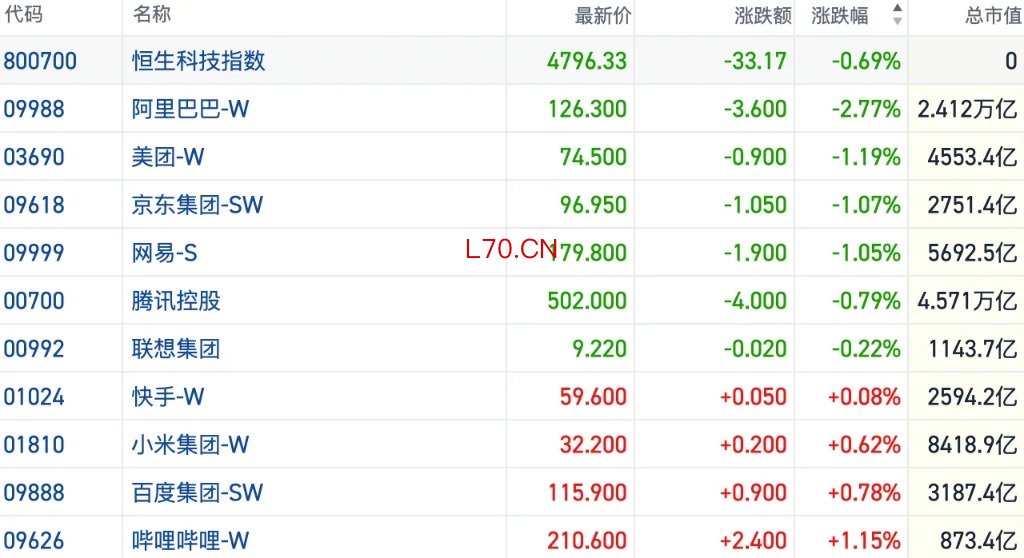1024x558 pixels.
Task: Click the 涨跌额 column header
Action: click(763, 15)
